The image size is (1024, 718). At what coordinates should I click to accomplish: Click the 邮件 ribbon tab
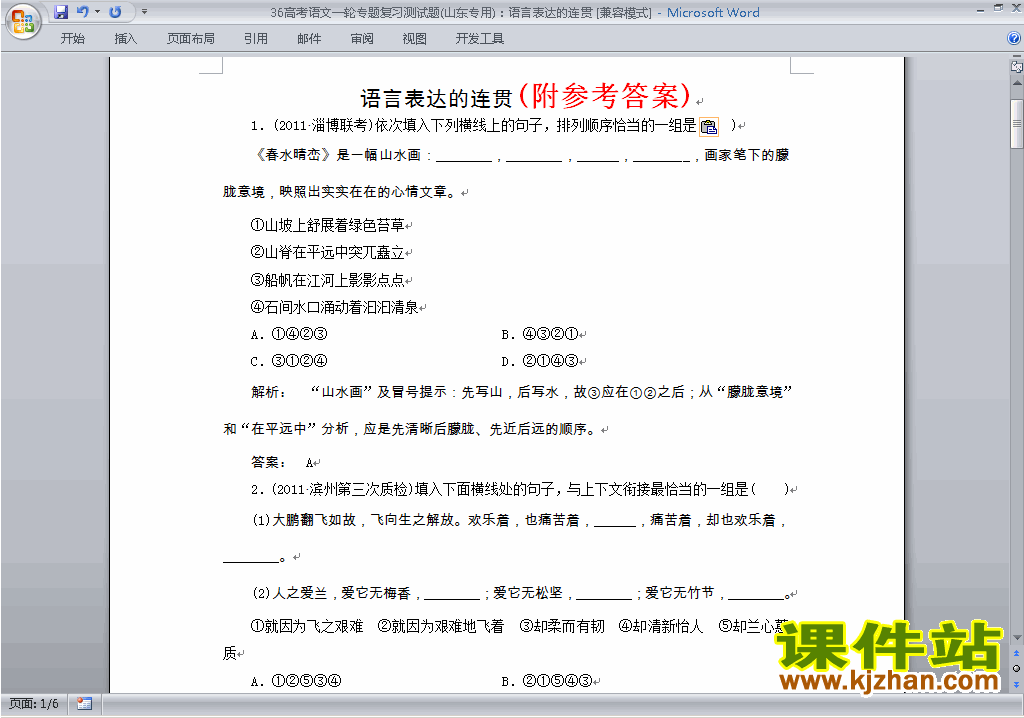pos(309,39)
